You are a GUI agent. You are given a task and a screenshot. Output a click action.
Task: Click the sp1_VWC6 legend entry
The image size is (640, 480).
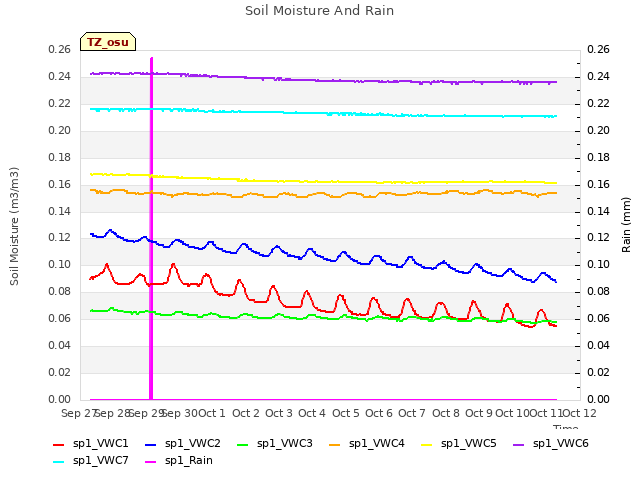[551, 443]
